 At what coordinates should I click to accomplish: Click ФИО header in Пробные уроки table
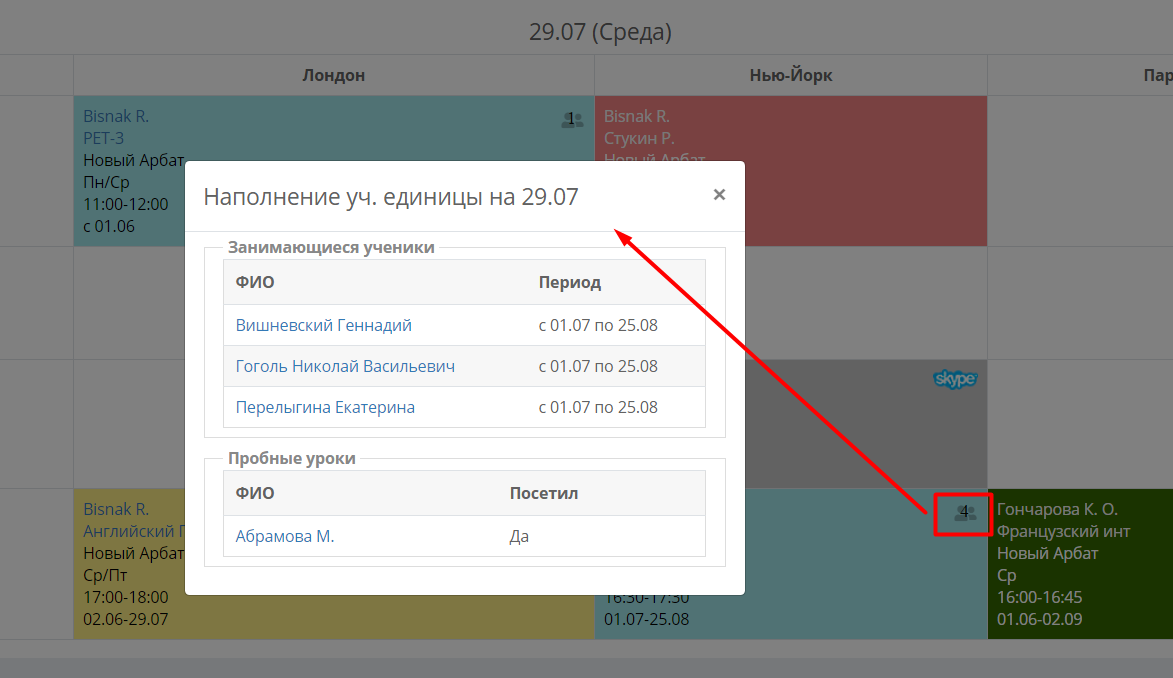[255, 494]
